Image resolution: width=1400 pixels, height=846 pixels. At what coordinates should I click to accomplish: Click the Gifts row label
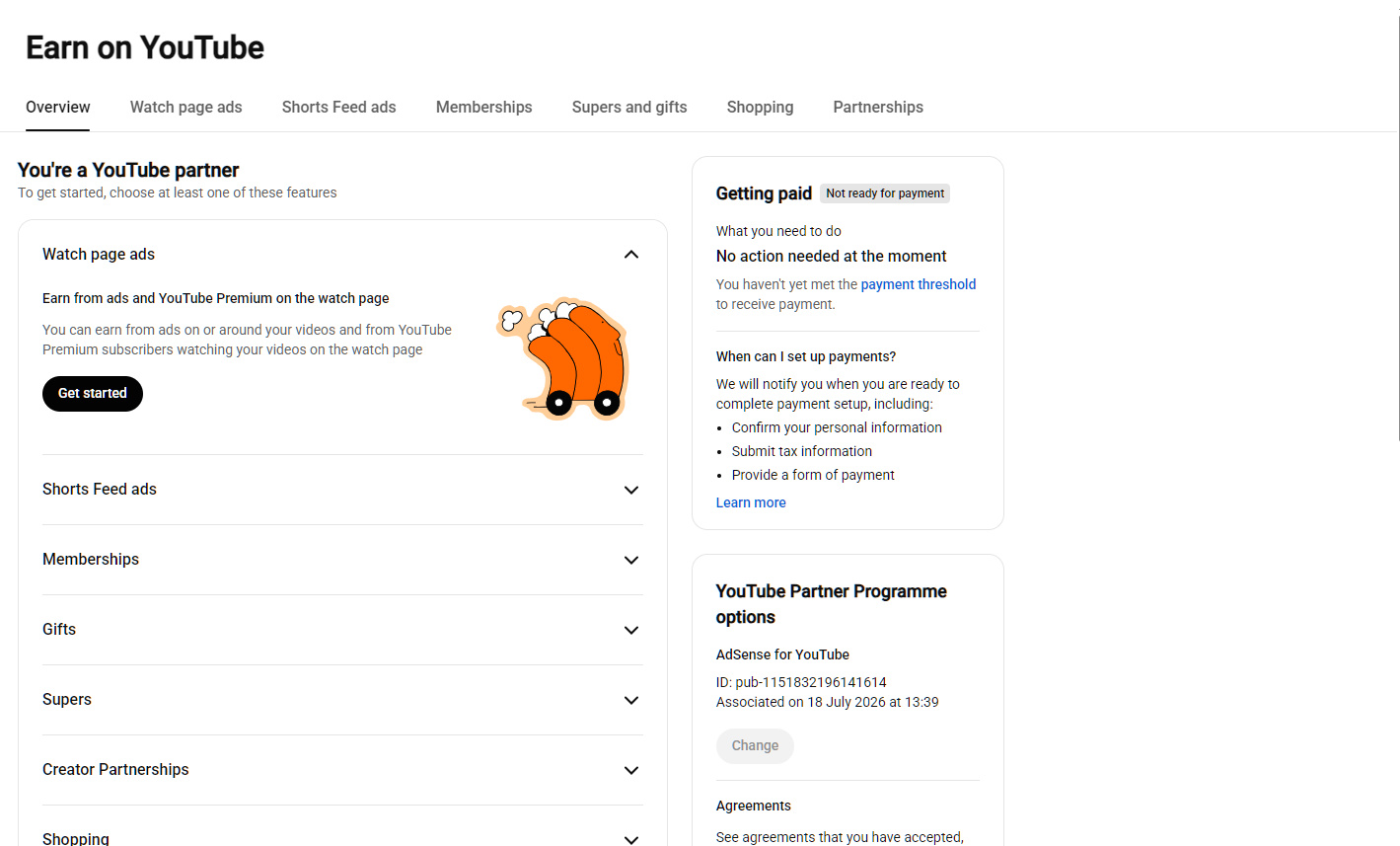[59, 629]
